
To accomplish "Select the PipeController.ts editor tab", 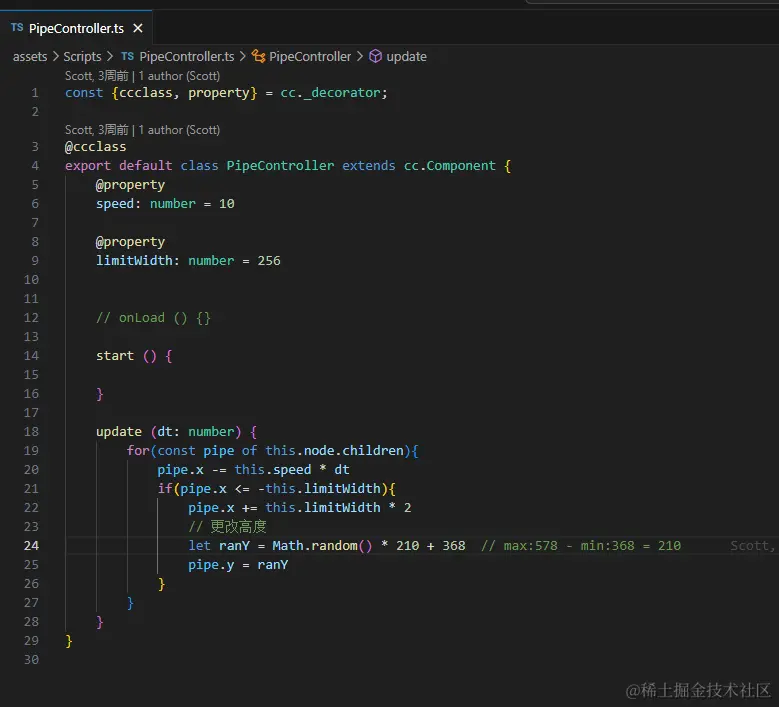I will (x=76, y=28).
